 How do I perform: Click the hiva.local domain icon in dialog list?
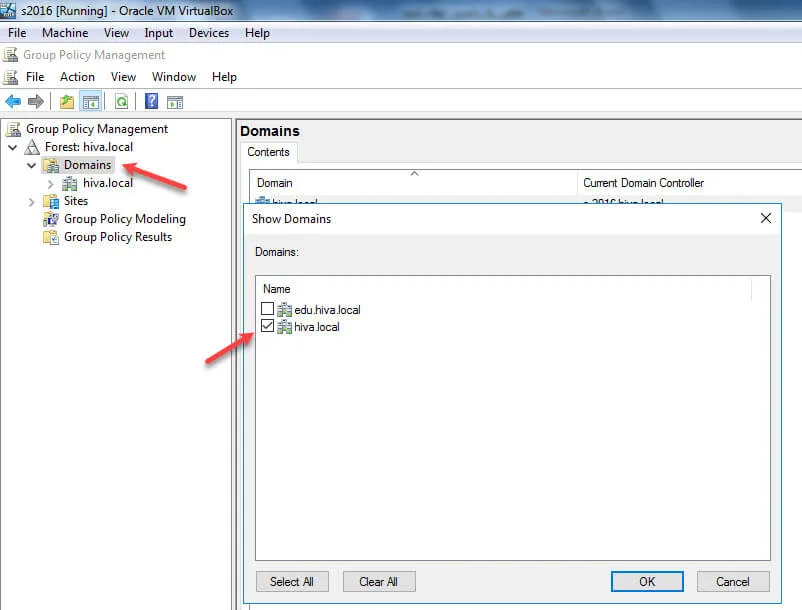[284, 327]
